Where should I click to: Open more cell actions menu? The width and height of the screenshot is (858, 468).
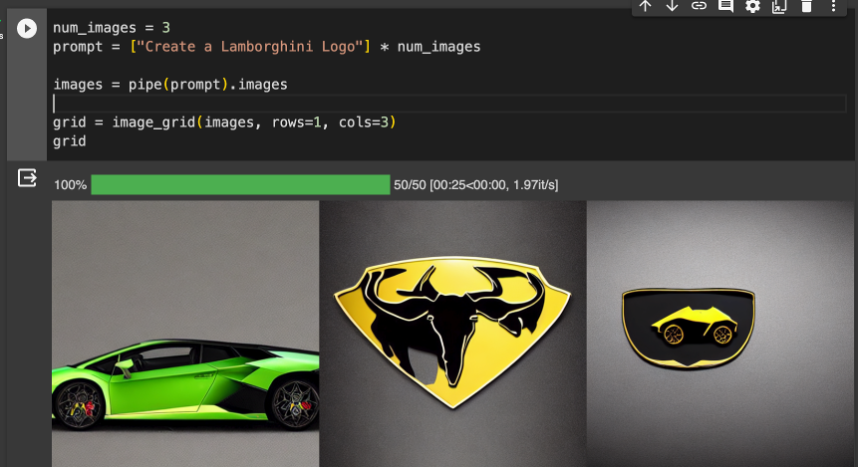coord(833,6)
